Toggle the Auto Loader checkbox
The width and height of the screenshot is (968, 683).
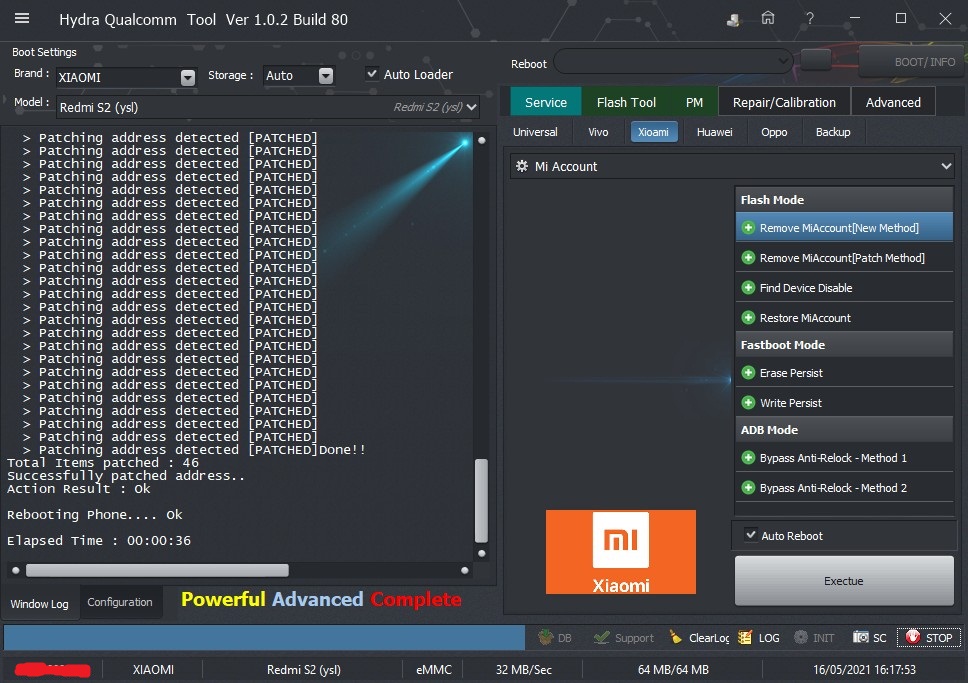372,74
